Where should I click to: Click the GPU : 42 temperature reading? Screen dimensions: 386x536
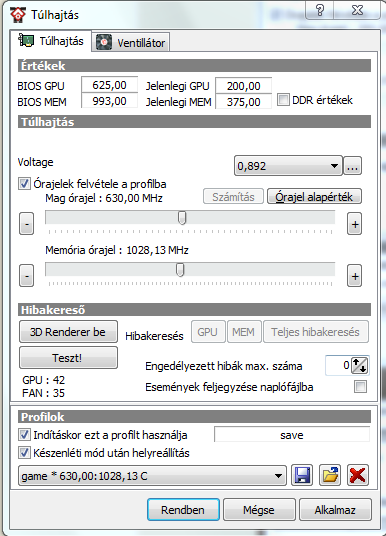(x=43, y=380)
